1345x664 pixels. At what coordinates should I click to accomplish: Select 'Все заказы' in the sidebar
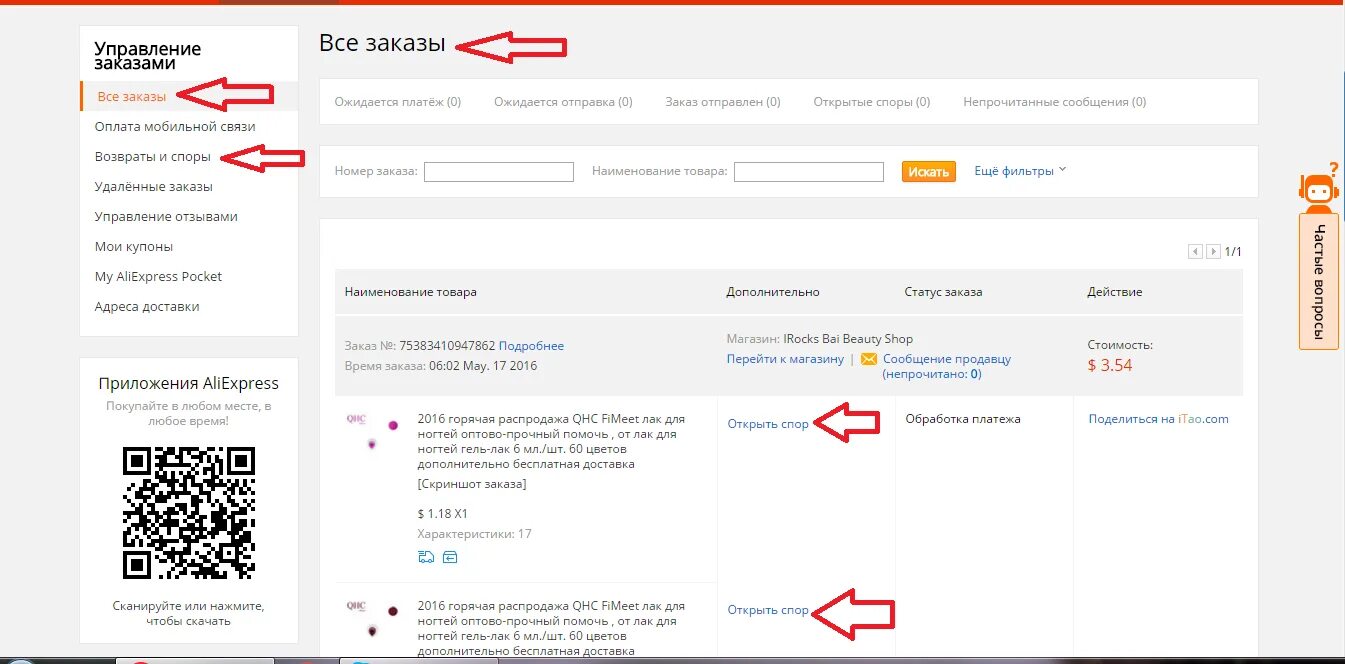(x=131, y=96)
